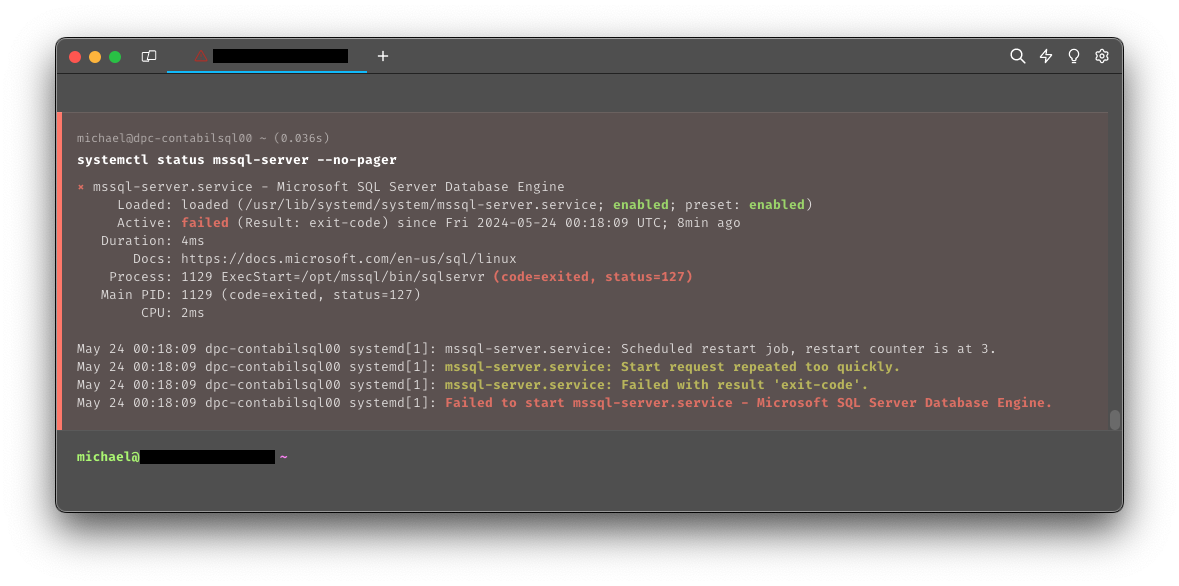
Task: Click the 'Main PID: 1129' line
Action: [261, 295]
